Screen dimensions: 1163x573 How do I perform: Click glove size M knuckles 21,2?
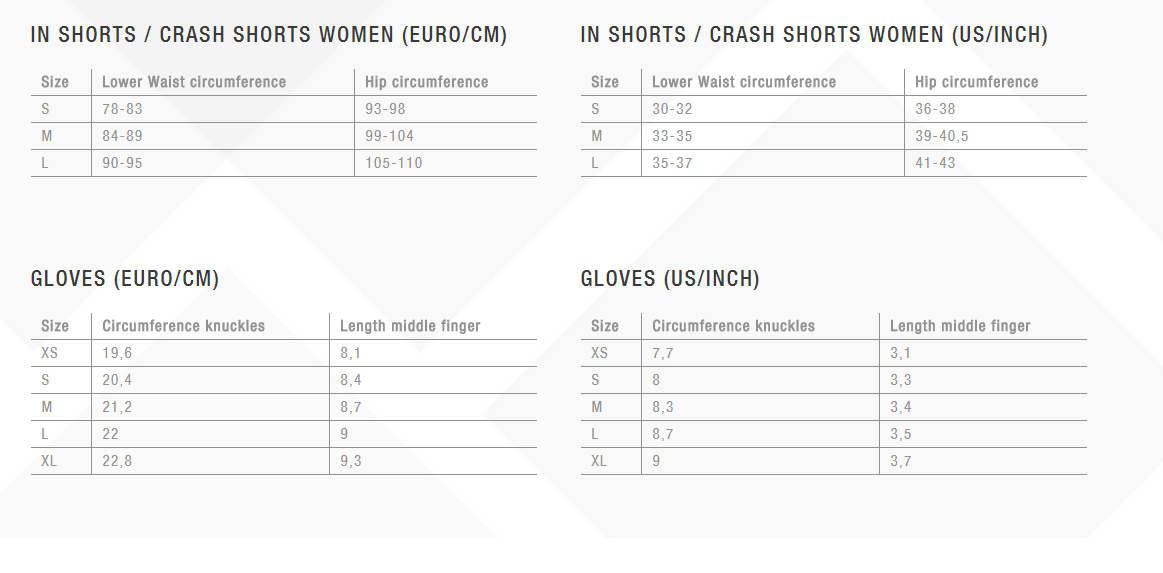click(117, 407)
